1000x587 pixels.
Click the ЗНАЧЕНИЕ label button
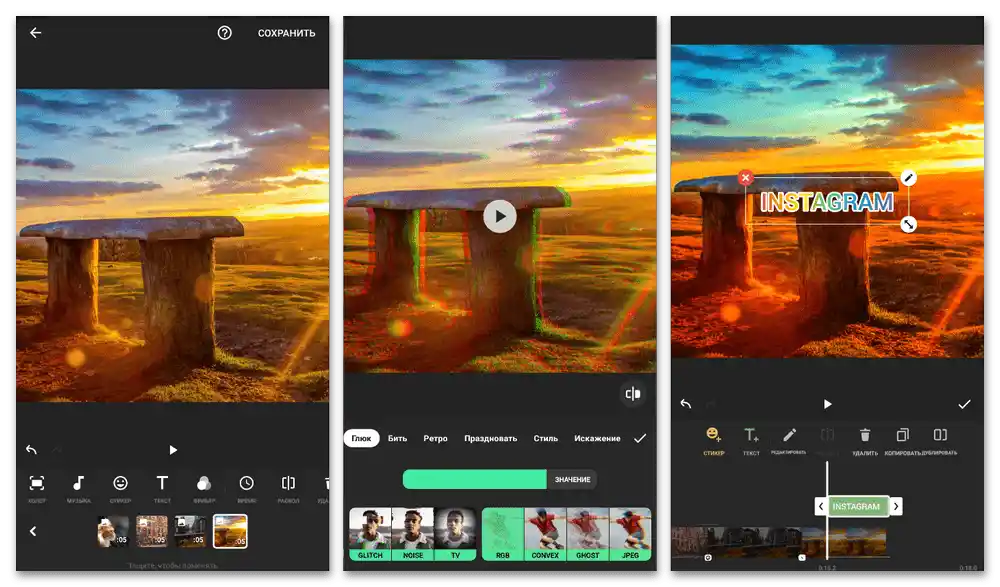(572, 479)
